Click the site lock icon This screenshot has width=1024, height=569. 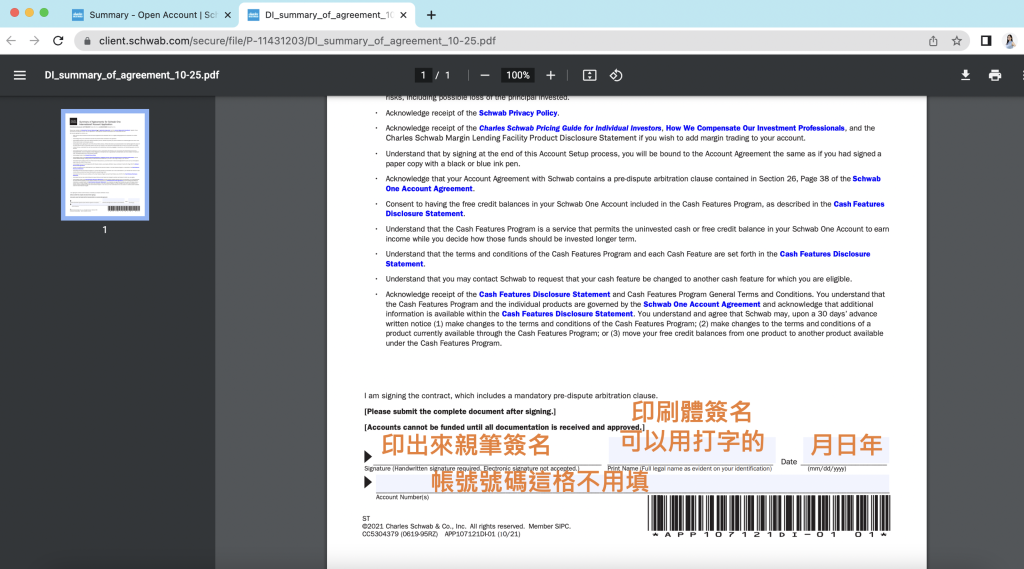coord(87,41)
